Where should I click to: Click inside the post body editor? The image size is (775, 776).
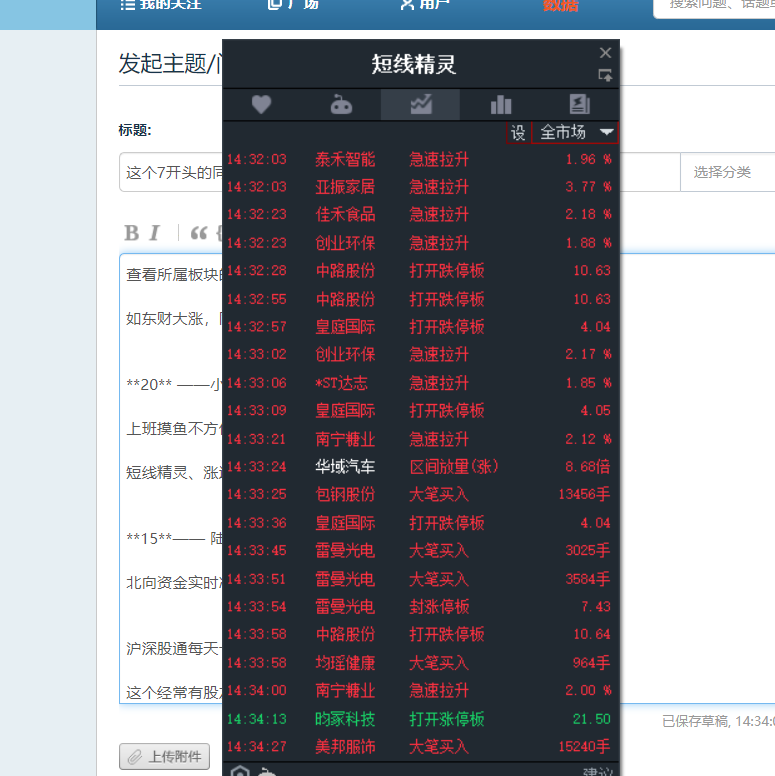tap(171, 478)
